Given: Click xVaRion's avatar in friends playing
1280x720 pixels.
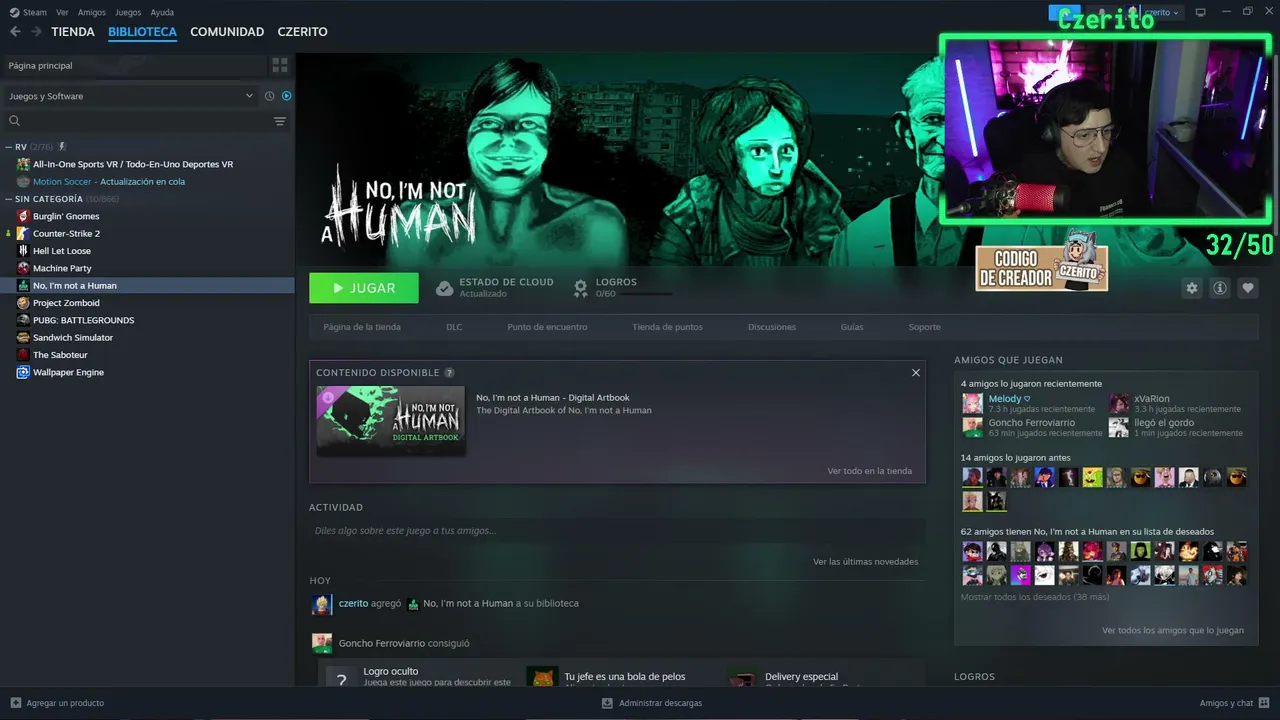Looking at the screenshot, I should click(x=1118, y=403).
